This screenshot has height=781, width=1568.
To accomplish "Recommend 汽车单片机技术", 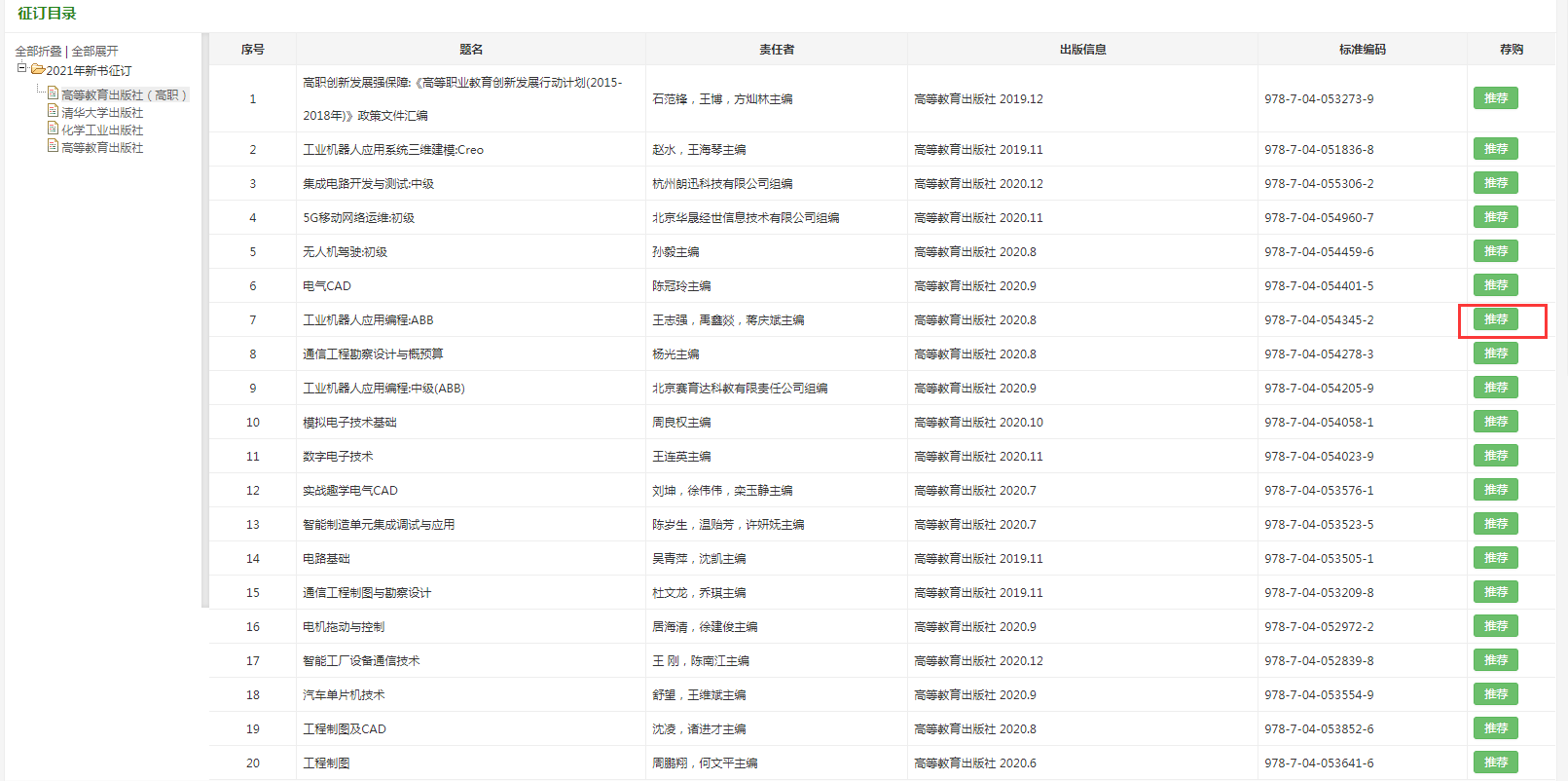I will click(1495, 694).
